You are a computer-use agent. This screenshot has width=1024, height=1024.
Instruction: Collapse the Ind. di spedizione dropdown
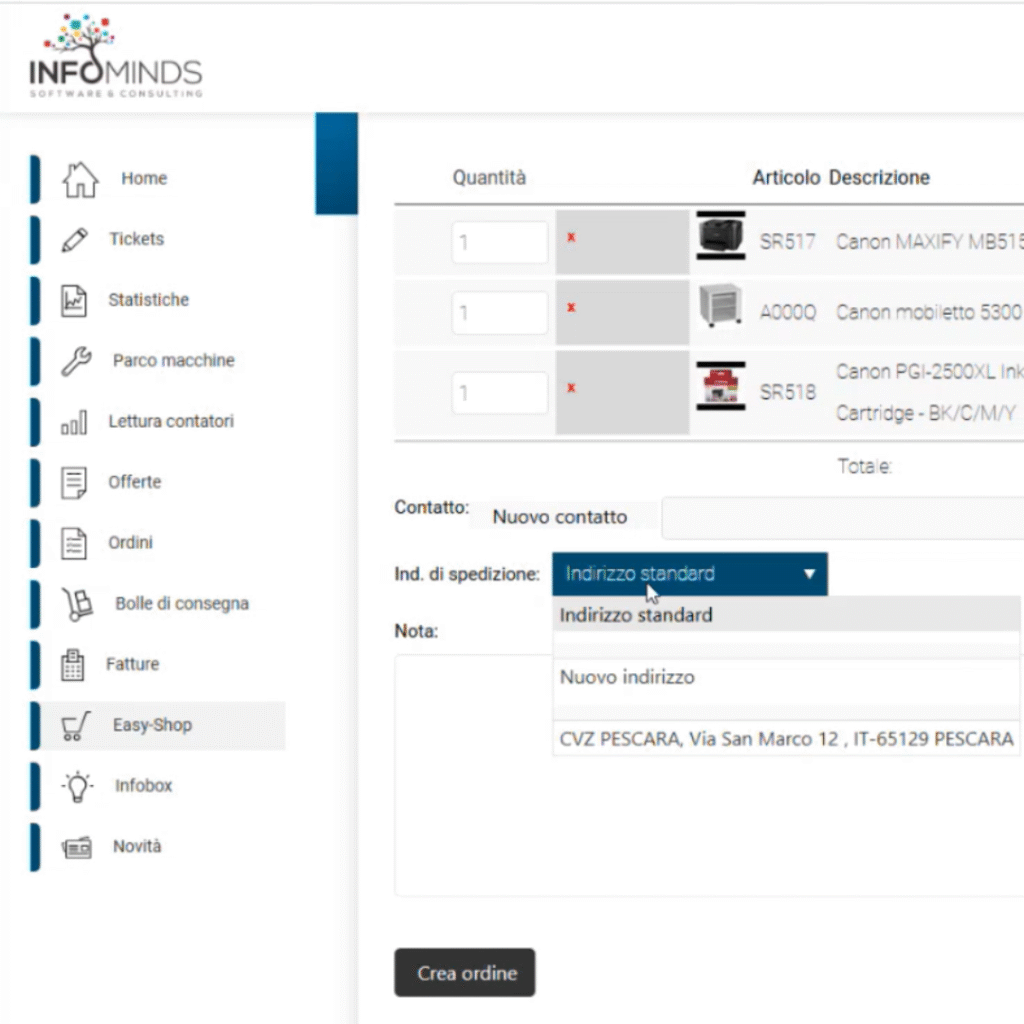690,574
